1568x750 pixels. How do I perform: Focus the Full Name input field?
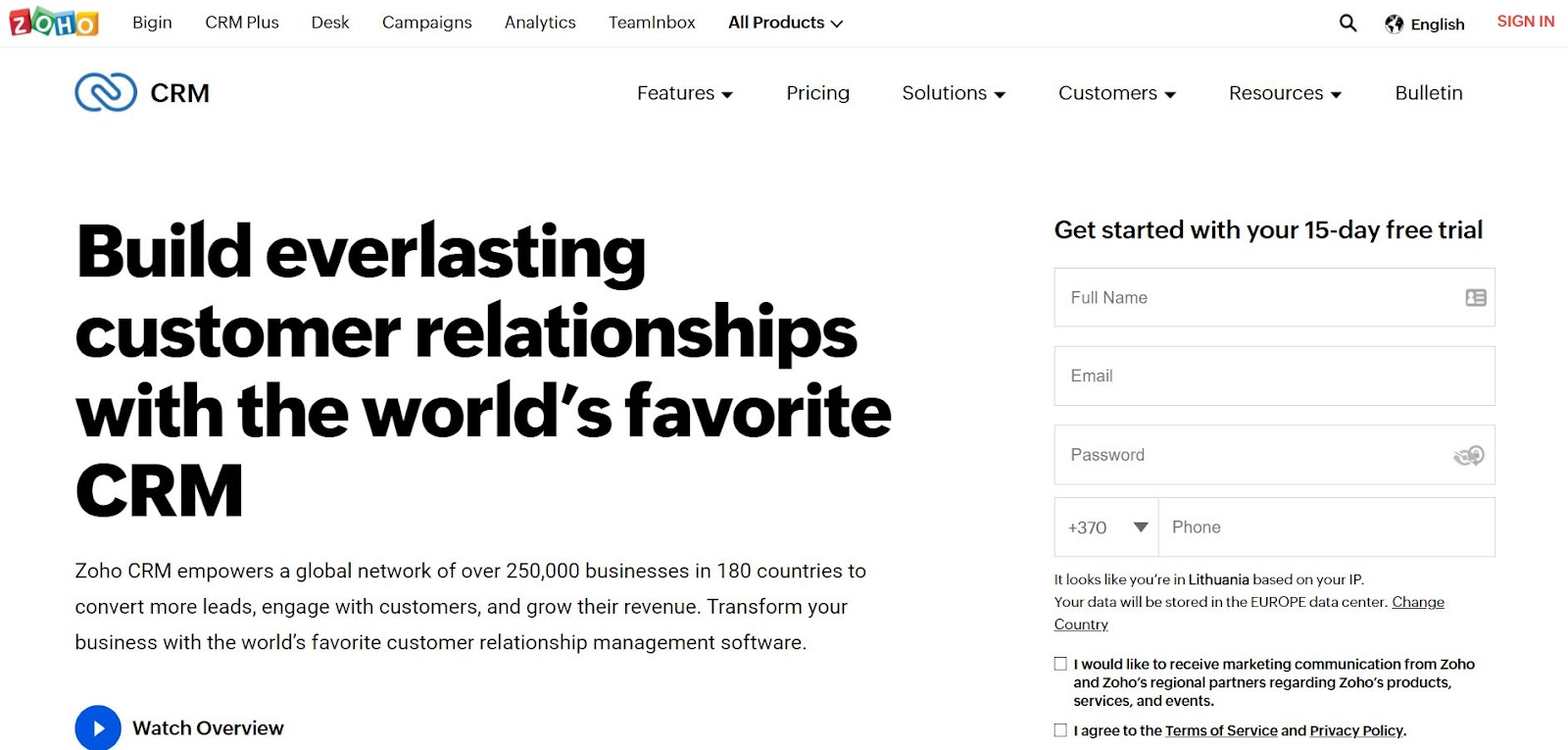(1274, 297)
